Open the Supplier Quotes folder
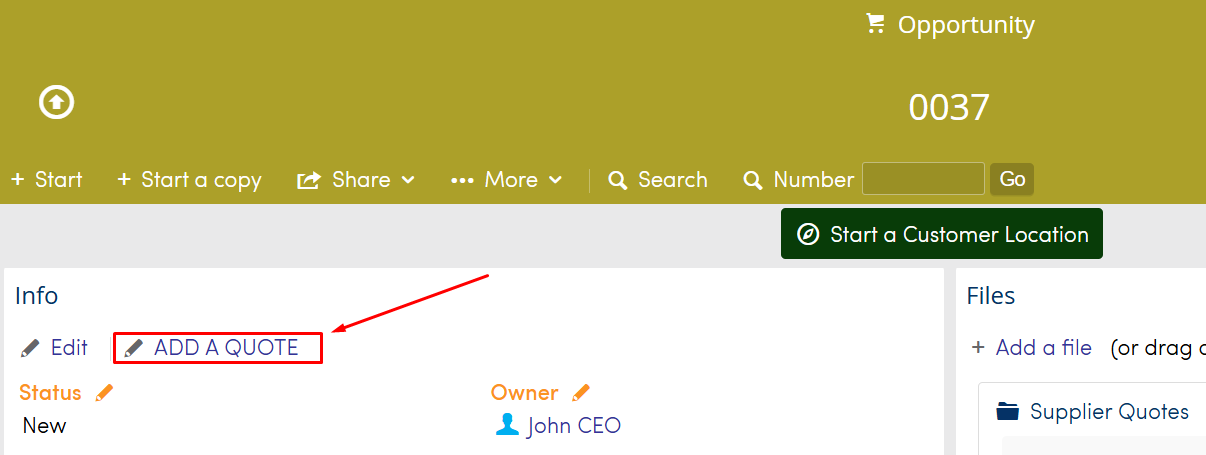1206x455 pixels. tap(1109, 412)
